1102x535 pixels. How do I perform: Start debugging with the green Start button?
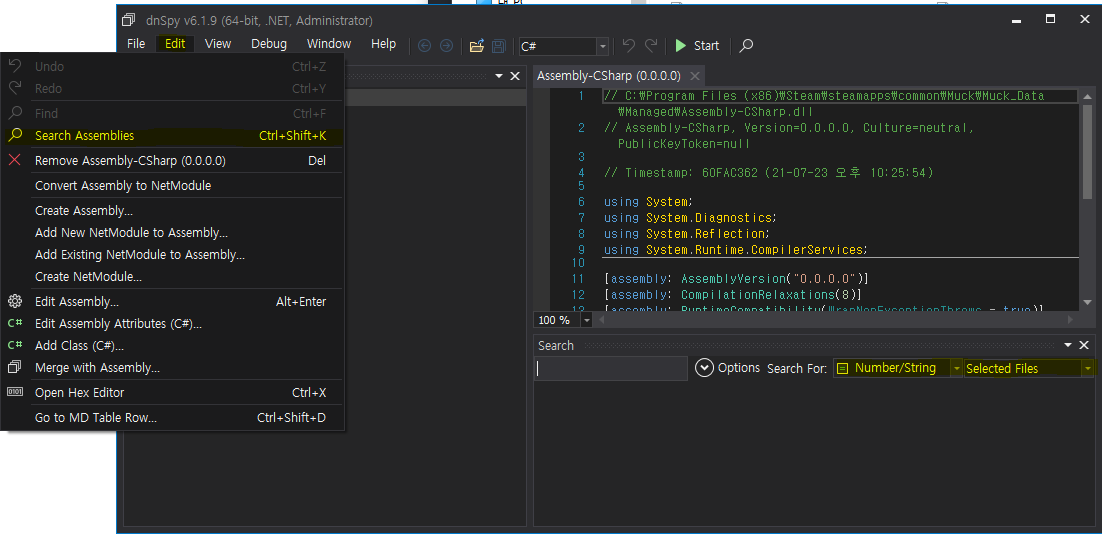click(697, 46)
